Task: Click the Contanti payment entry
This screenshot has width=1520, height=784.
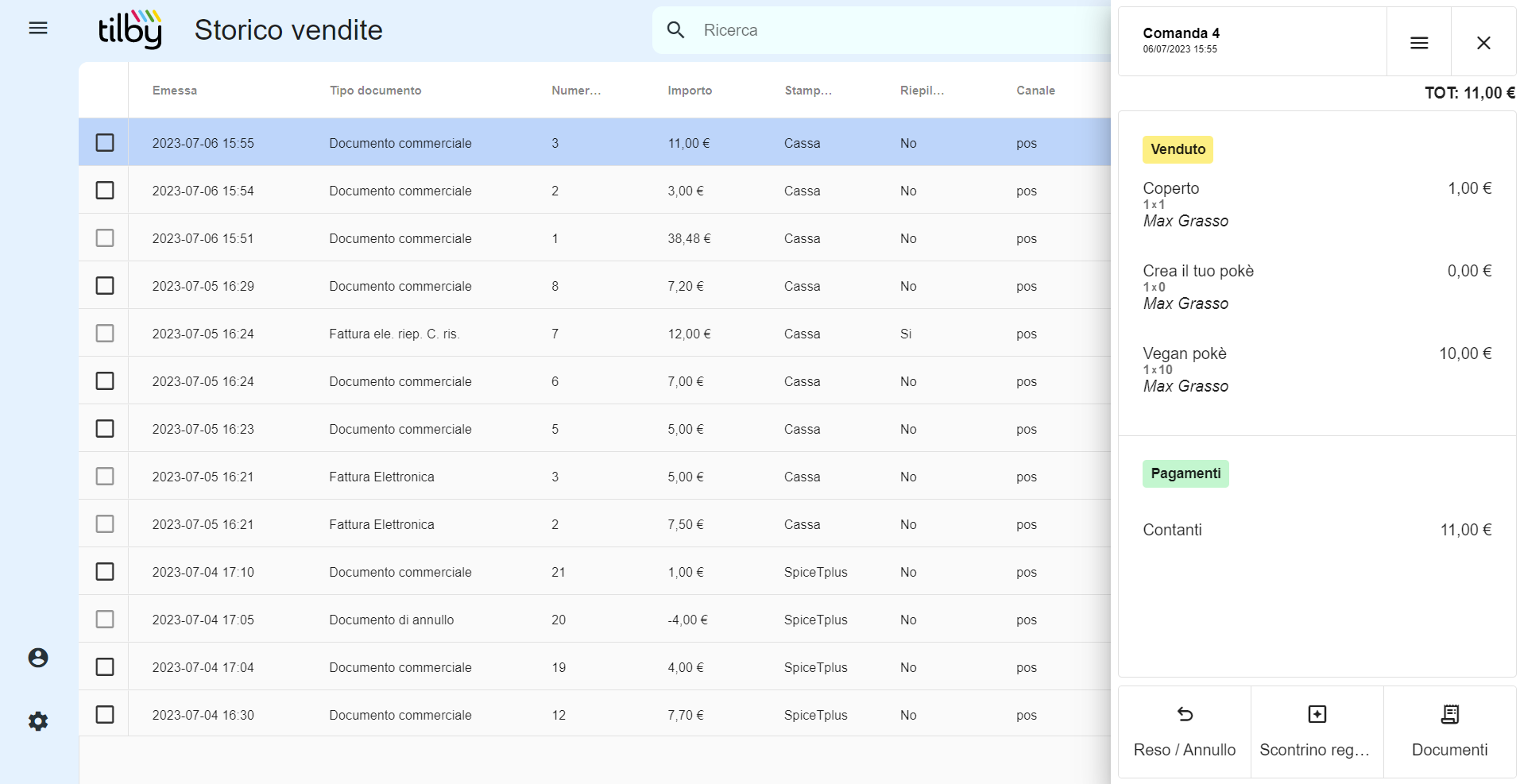Action: 1317,530
